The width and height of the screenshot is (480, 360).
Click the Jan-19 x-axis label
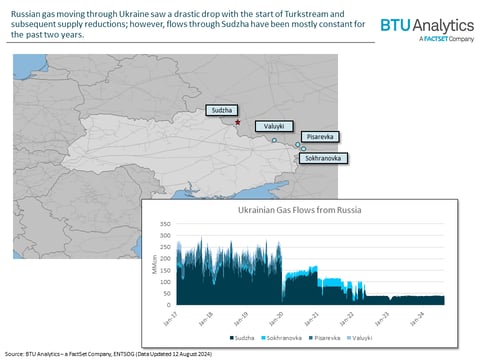tap(241, 319)
